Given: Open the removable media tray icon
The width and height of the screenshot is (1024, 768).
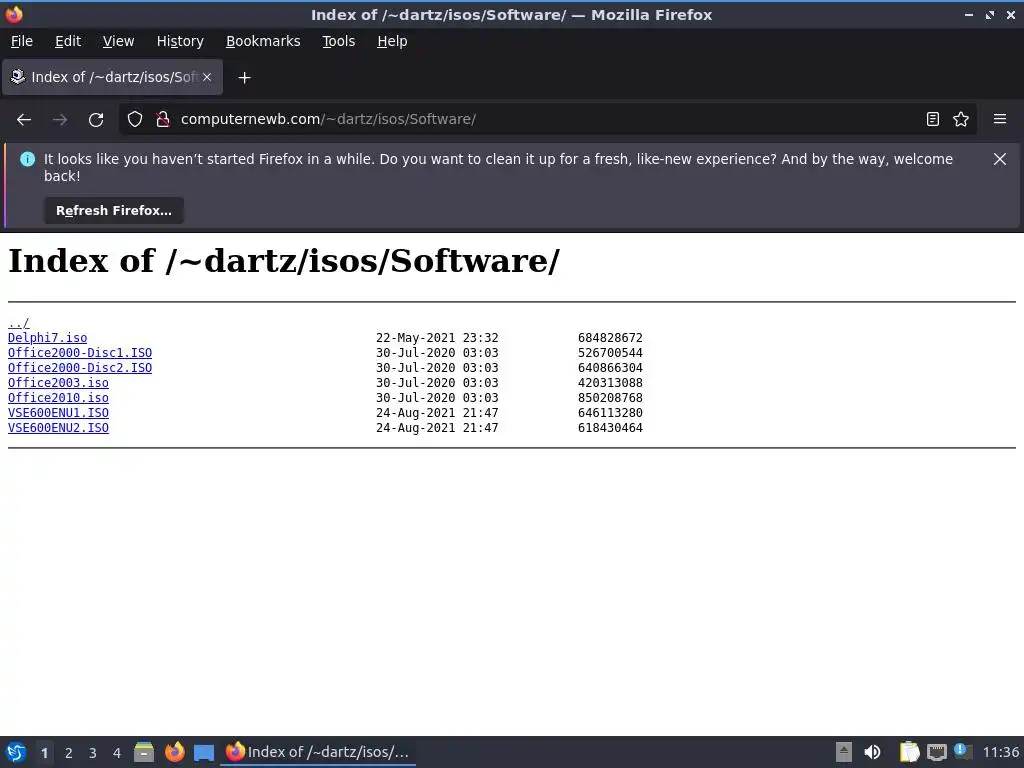Looking at the screenshot, I should pos(844,752).
